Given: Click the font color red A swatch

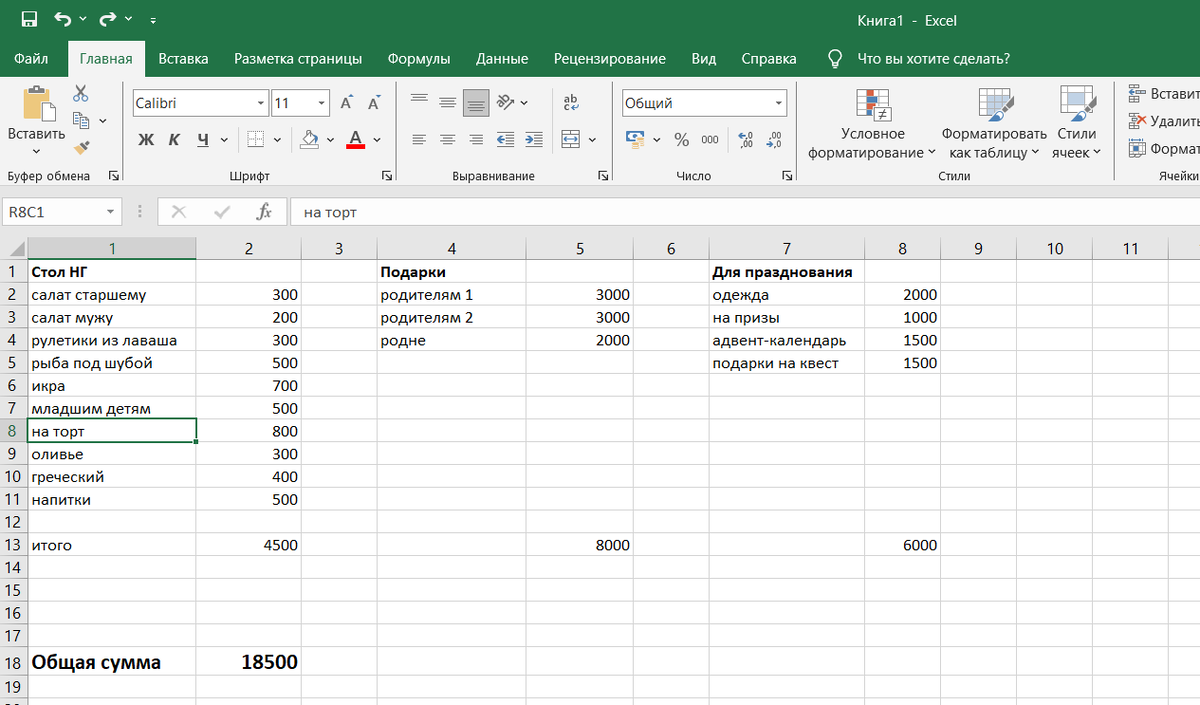Looking at the screenshot, I should [356, 139].
